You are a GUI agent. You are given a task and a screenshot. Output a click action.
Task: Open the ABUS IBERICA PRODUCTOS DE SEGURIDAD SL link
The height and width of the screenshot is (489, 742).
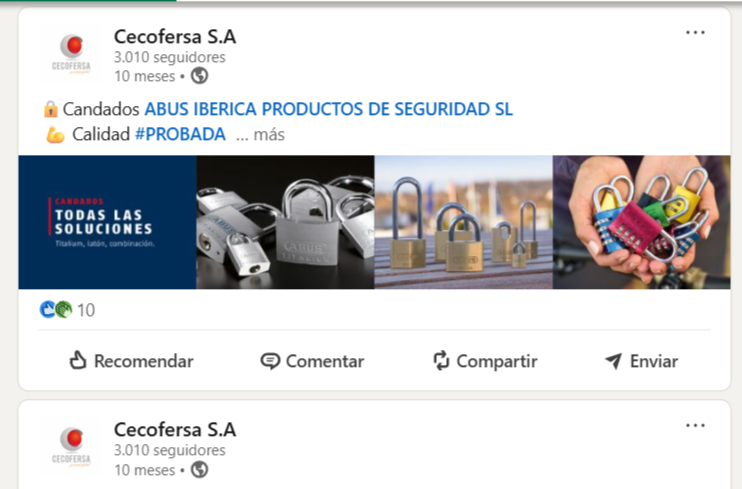tap(328, 109)
